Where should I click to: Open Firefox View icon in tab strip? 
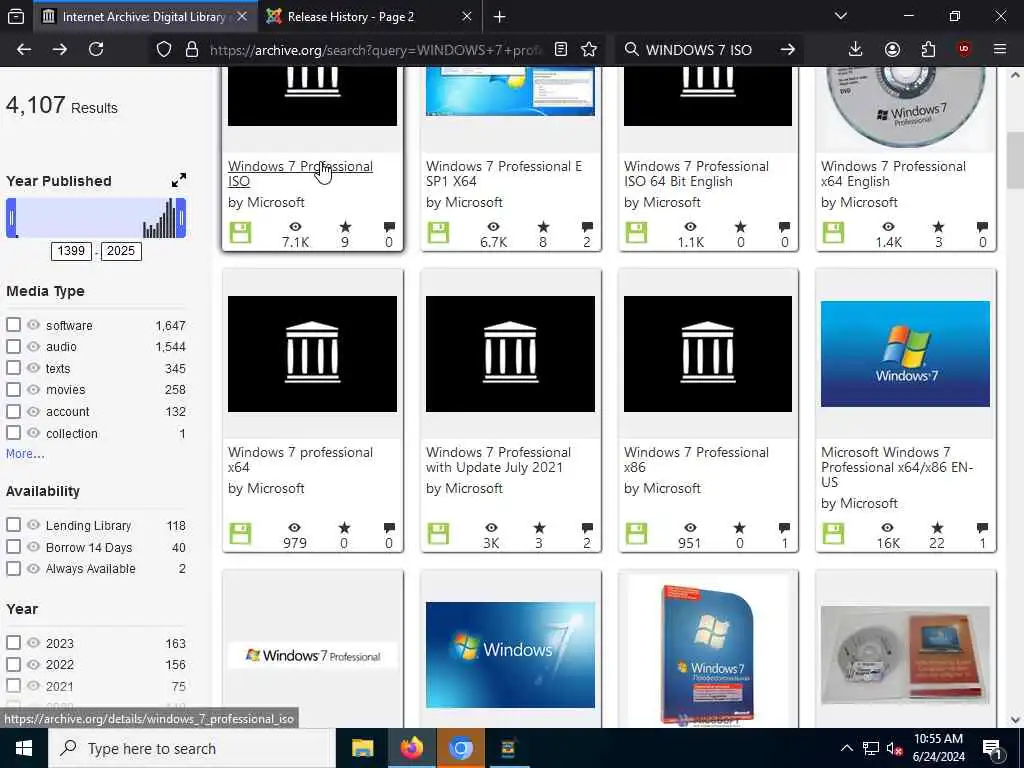click(x=16, y=16)
